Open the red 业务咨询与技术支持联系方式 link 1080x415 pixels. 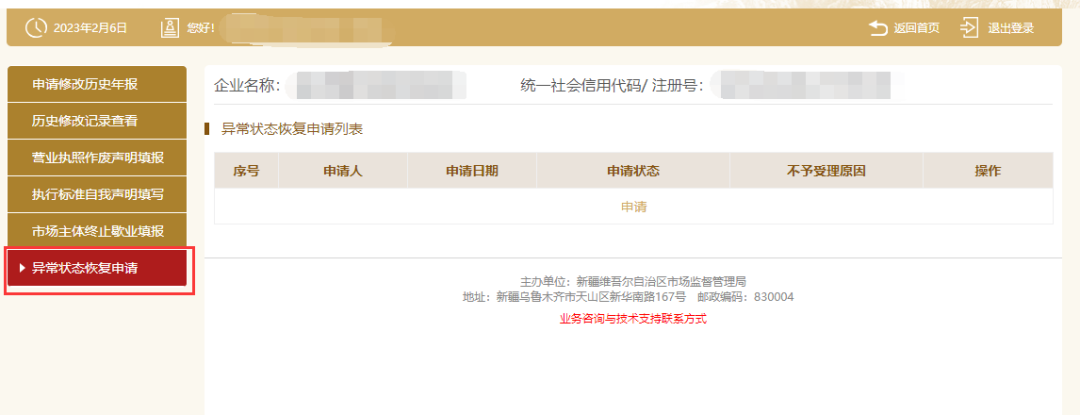click(x=634, y=319)
